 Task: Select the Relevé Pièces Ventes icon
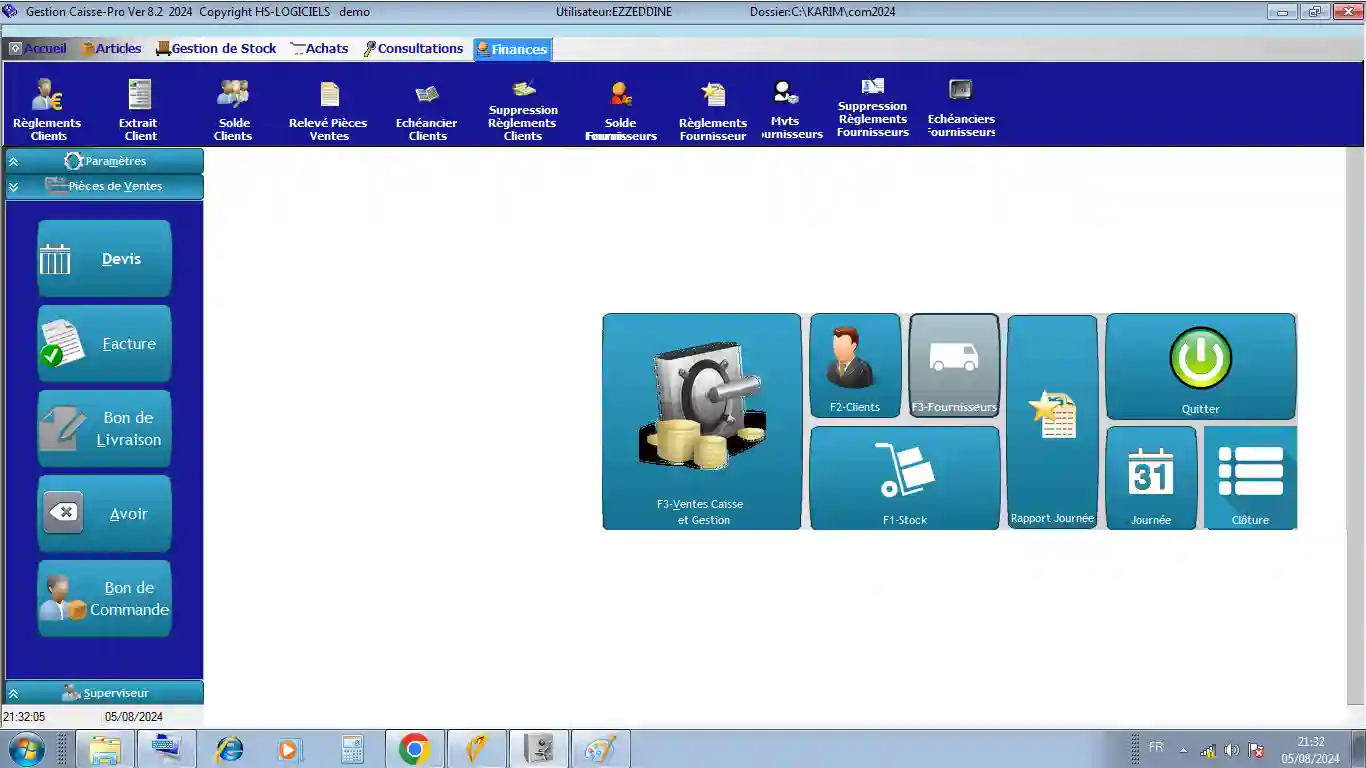coord(328,110)
